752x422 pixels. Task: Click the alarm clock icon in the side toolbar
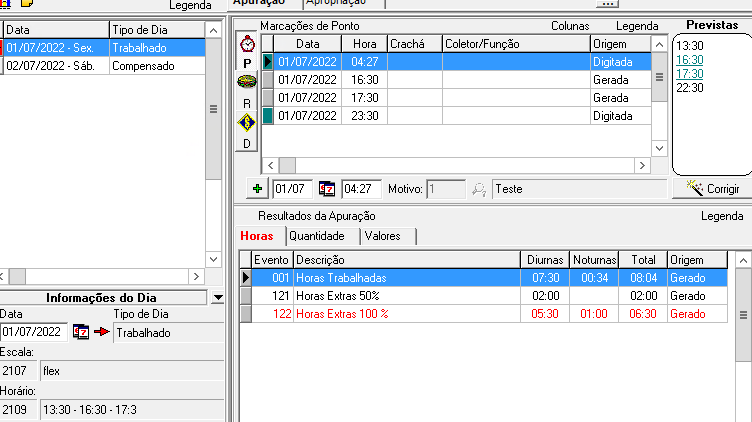coord(247,44)
